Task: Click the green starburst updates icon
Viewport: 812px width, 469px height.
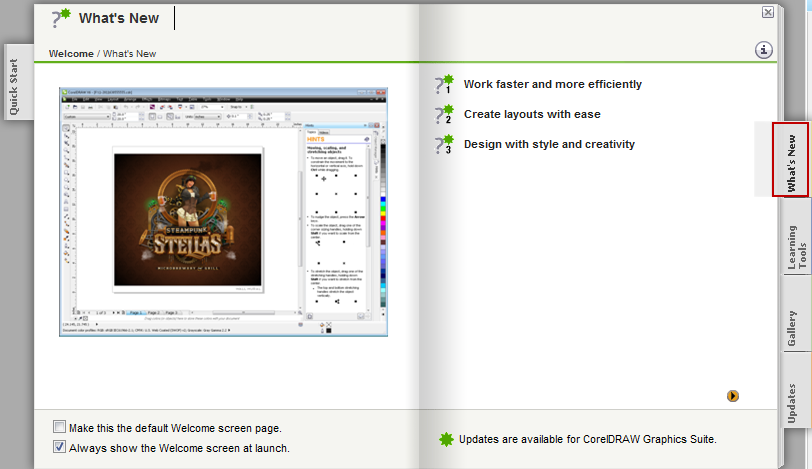Action: pos(446,439)
